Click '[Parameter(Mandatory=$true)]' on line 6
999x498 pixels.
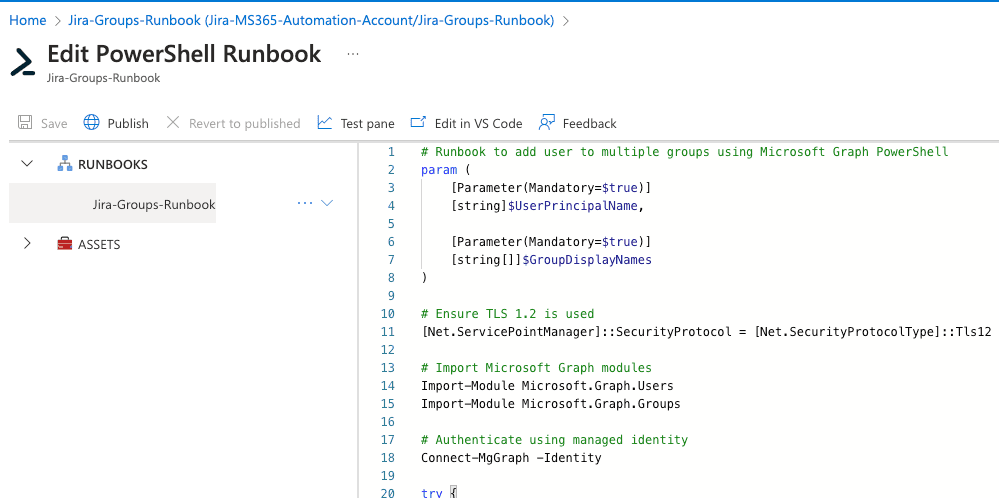coord(551,242)
